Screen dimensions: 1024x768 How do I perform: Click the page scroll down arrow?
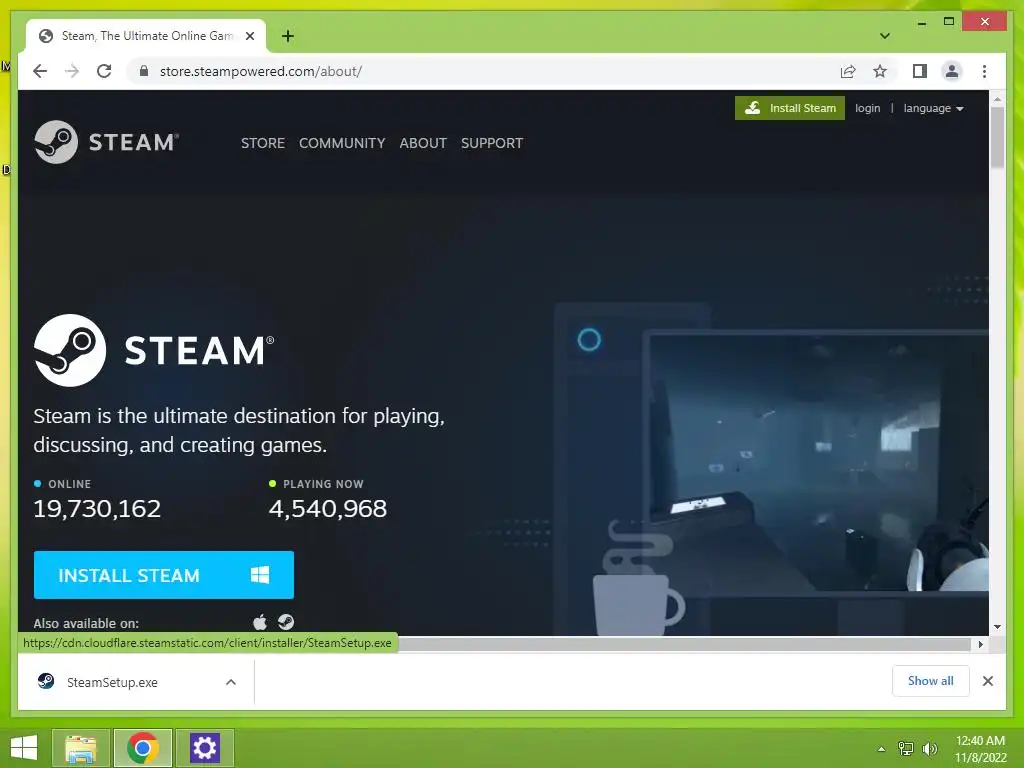point(997,627)
